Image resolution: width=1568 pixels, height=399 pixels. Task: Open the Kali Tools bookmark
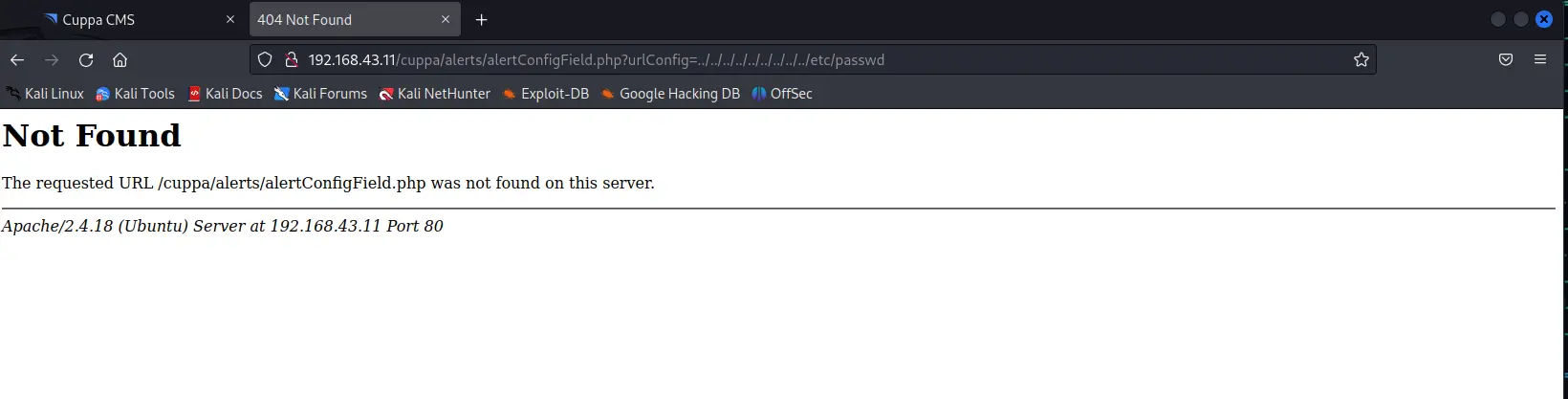pos(136,94)
